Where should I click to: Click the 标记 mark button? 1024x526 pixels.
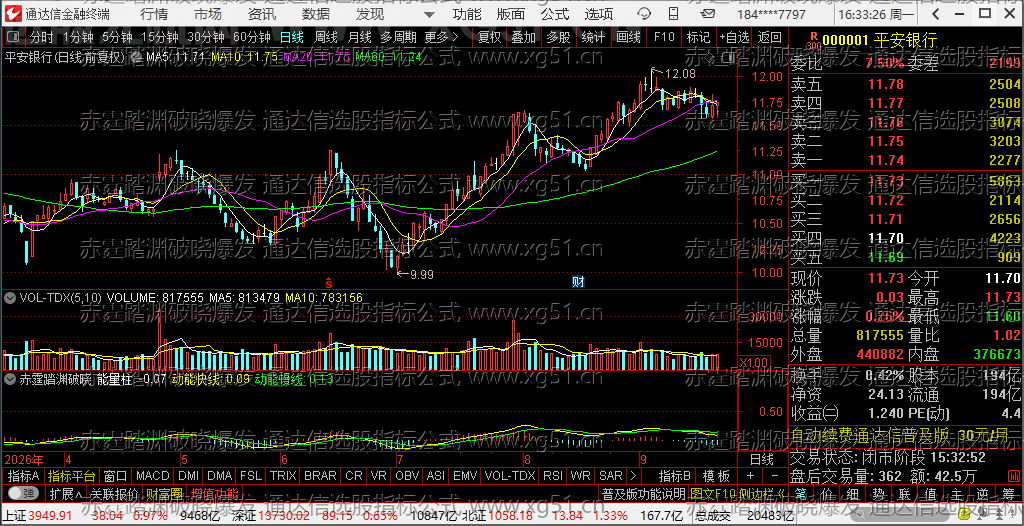699,38
